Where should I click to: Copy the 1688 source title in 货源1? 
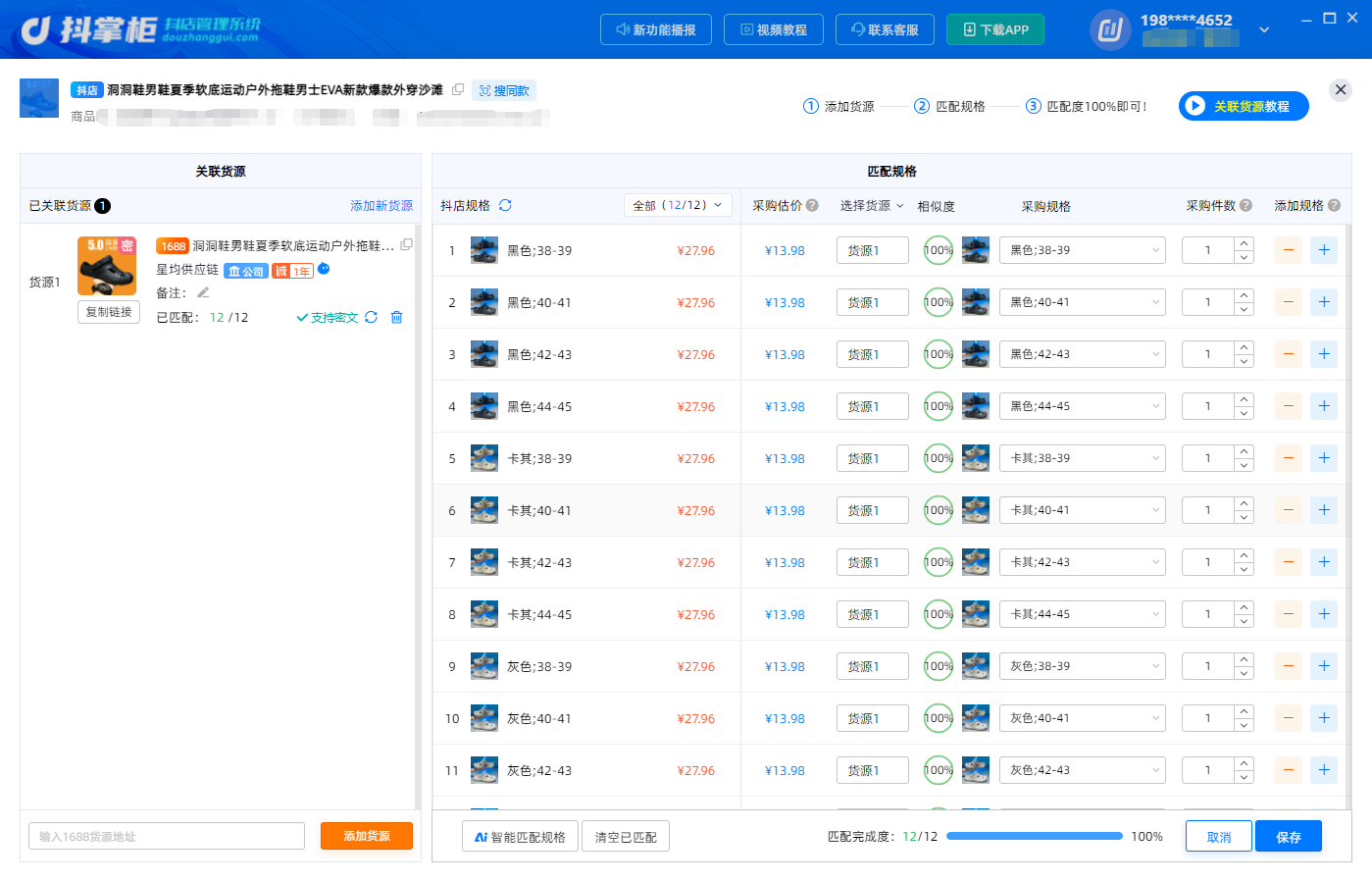(x=406, y=244)
